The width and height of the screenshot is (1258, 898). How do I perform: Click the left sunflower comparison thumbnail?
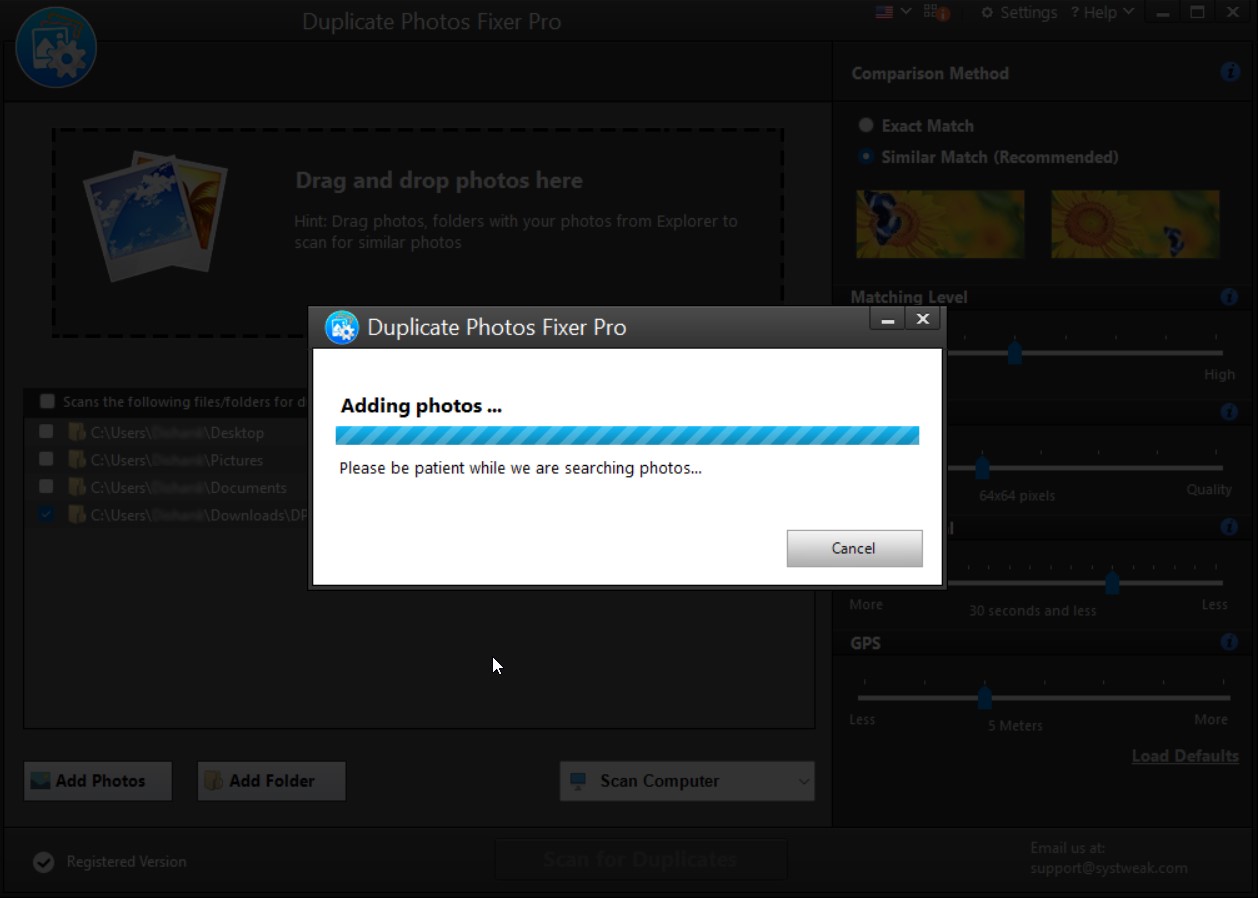(x=939, y=224)
